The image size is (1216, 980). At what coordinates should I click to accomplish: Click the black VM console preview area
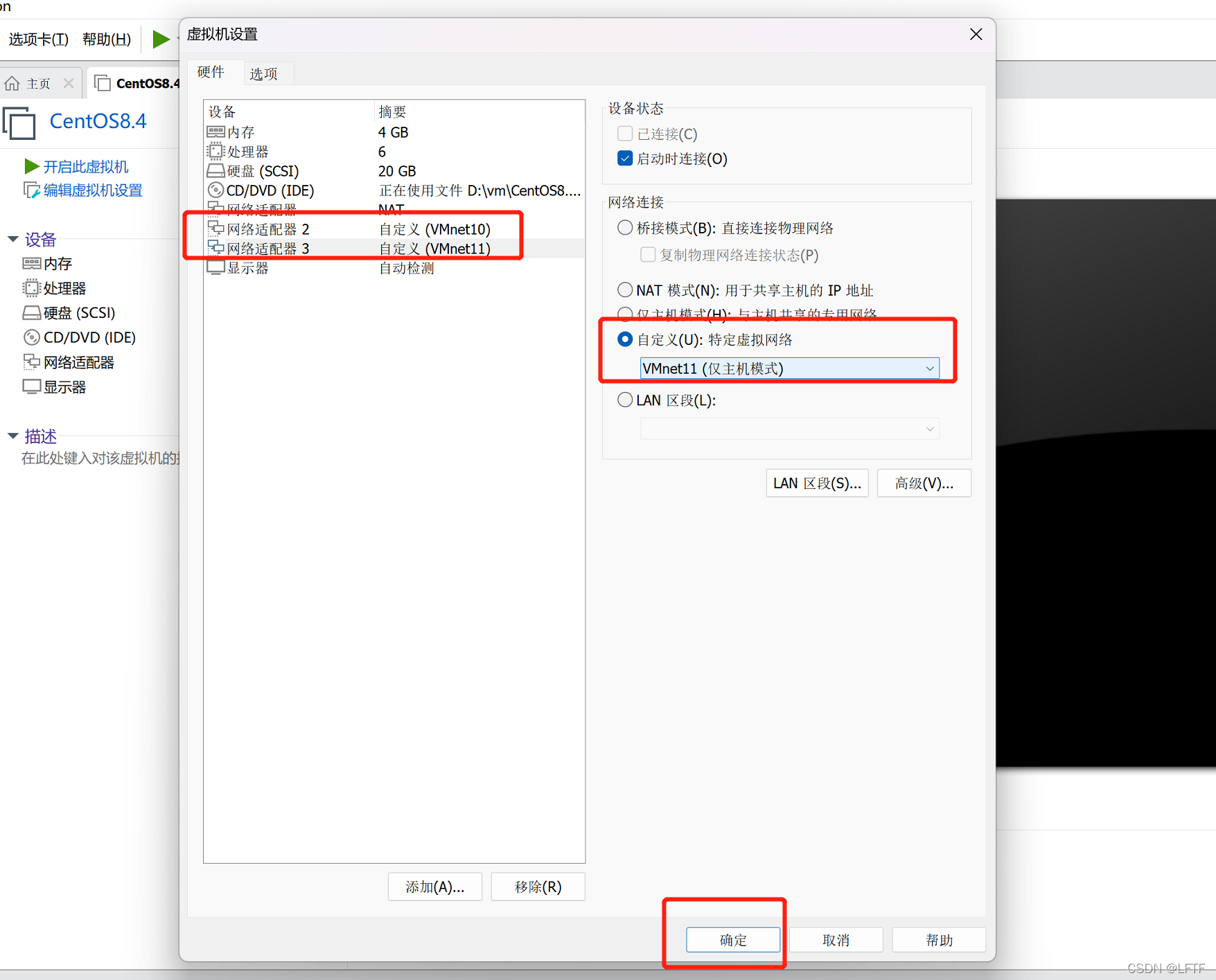[x=1106, y=483]
